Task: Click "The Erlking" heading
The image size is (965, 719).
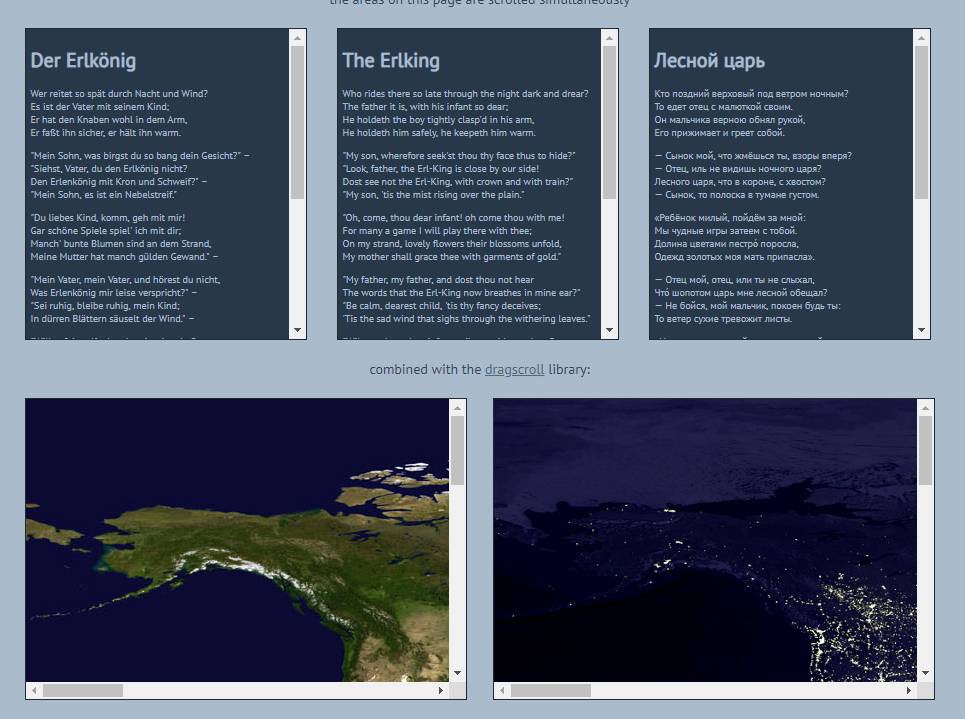Action: coord(391,60)
